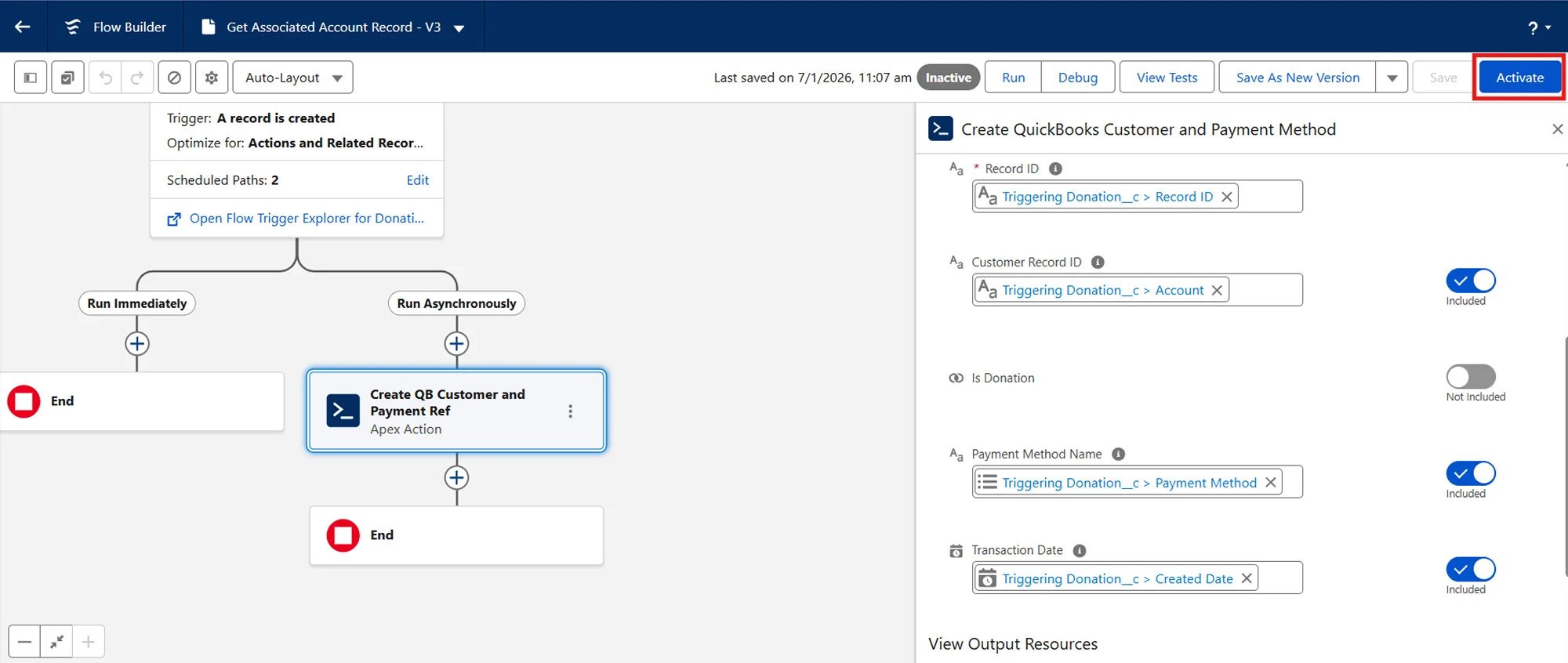The height and width of the screenshot is (663, 1568).
Task: Fit canvas to view
Action: point(56,642)
